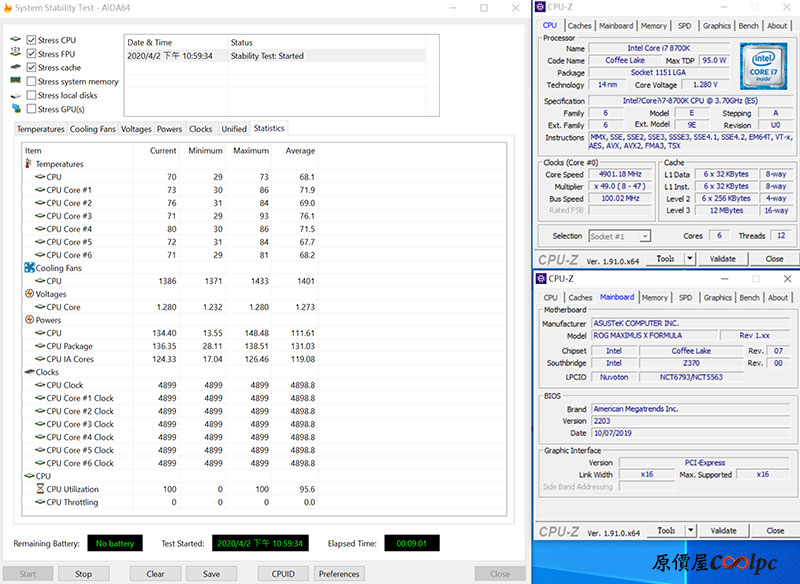Click the Elapsed Time value 00:09:01

point(412,543)
